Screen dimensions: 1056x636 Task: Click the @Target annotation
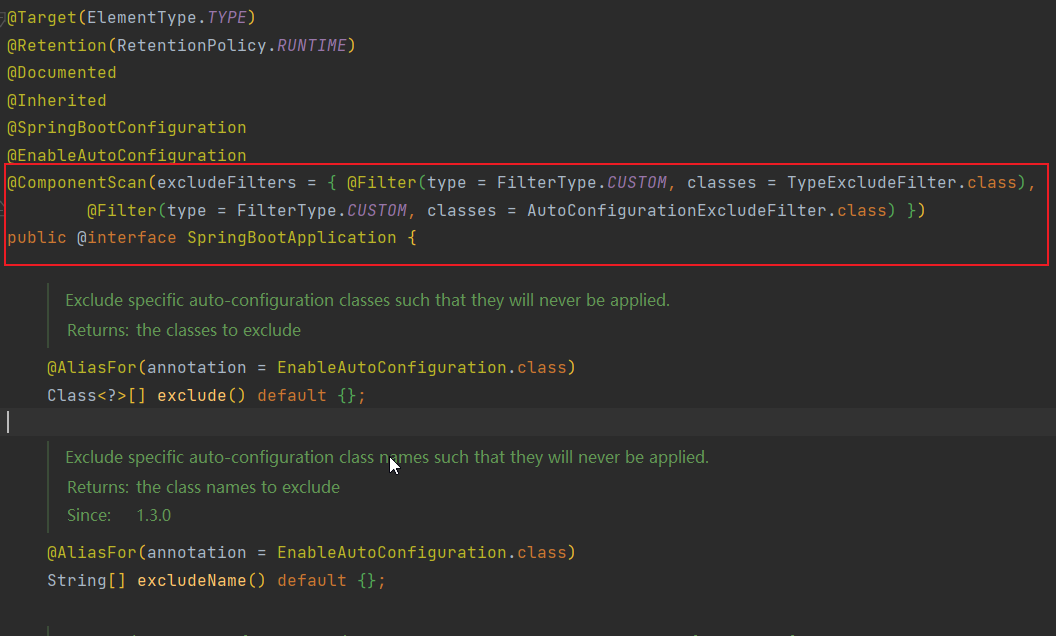pyautogui.click(x=42, y=18)
